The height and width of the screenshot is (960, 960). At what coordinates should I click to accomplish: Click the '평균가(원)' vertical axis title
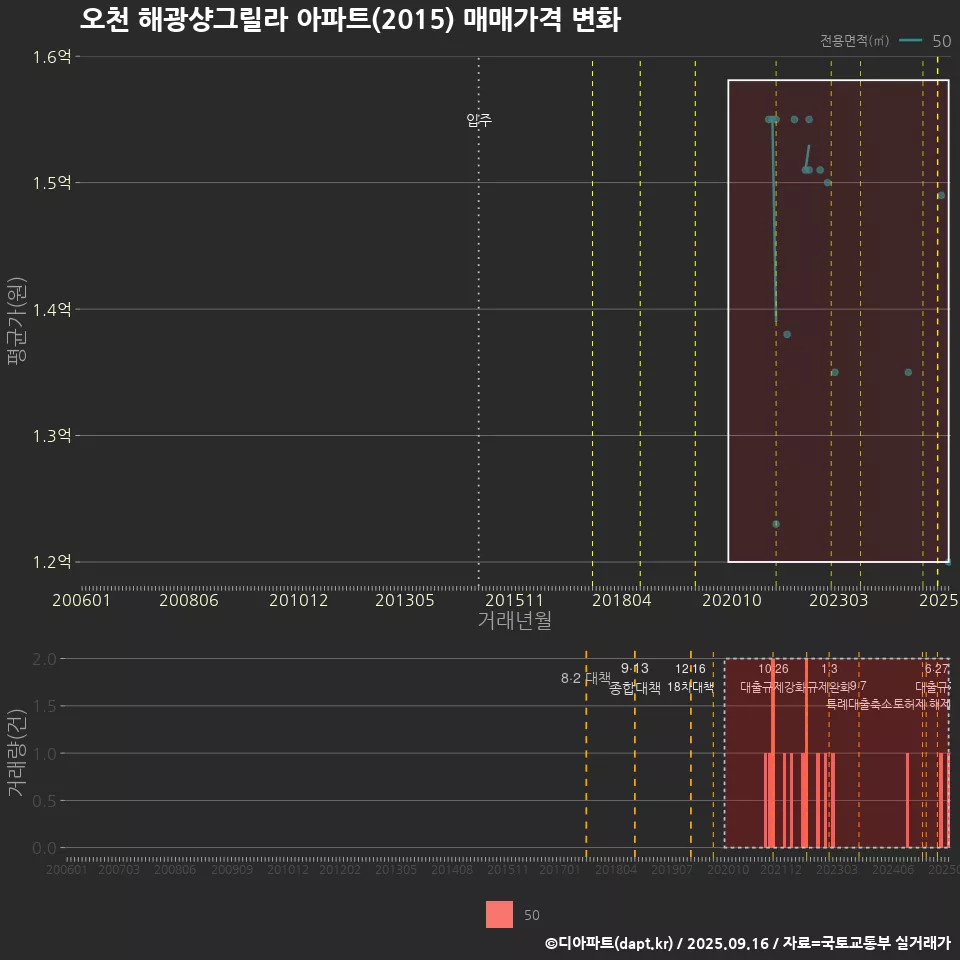[x=17, y=320]
